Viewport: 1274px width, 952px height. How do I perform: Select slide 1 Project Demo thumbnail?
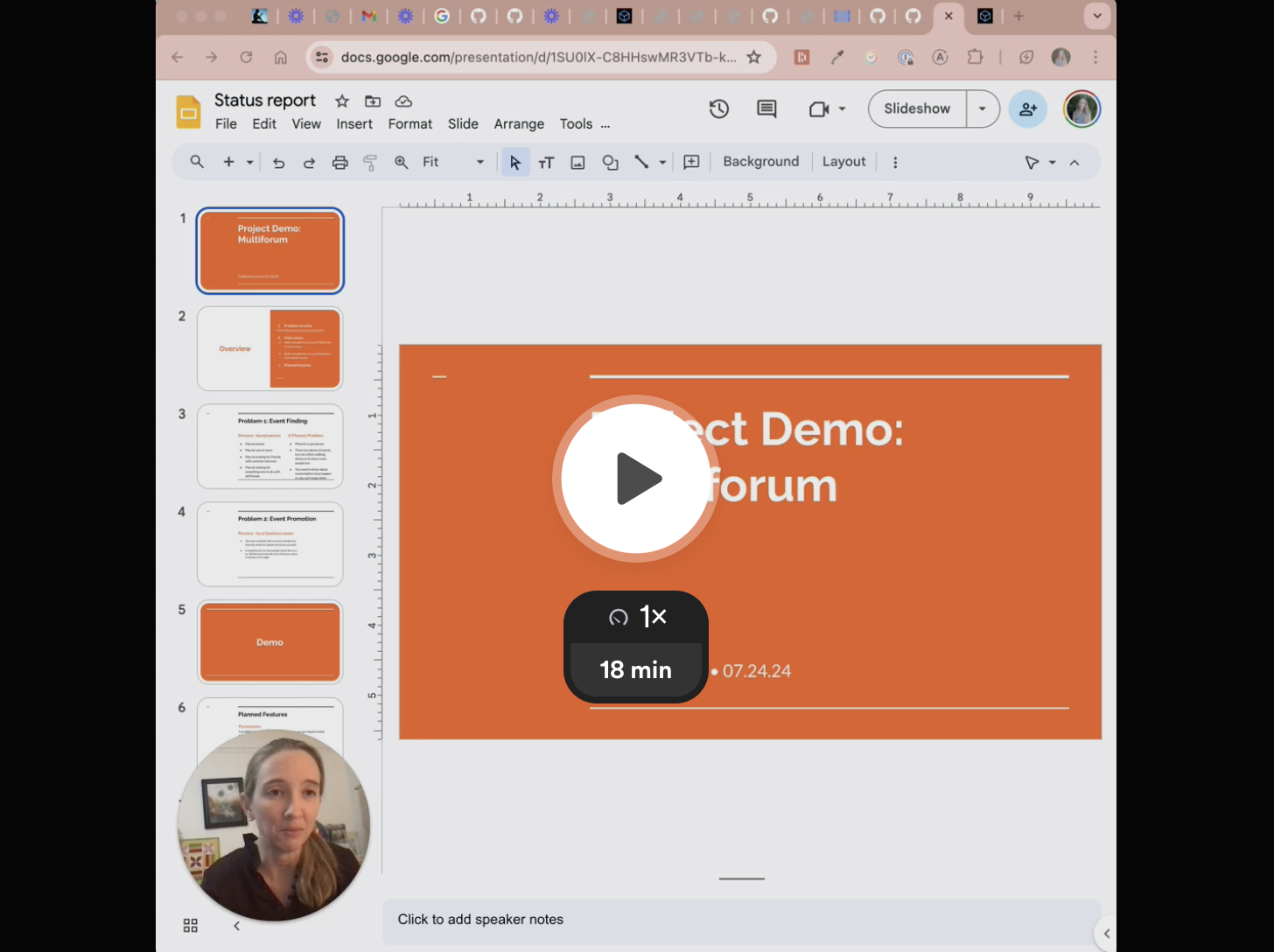(x=270, y=250)
